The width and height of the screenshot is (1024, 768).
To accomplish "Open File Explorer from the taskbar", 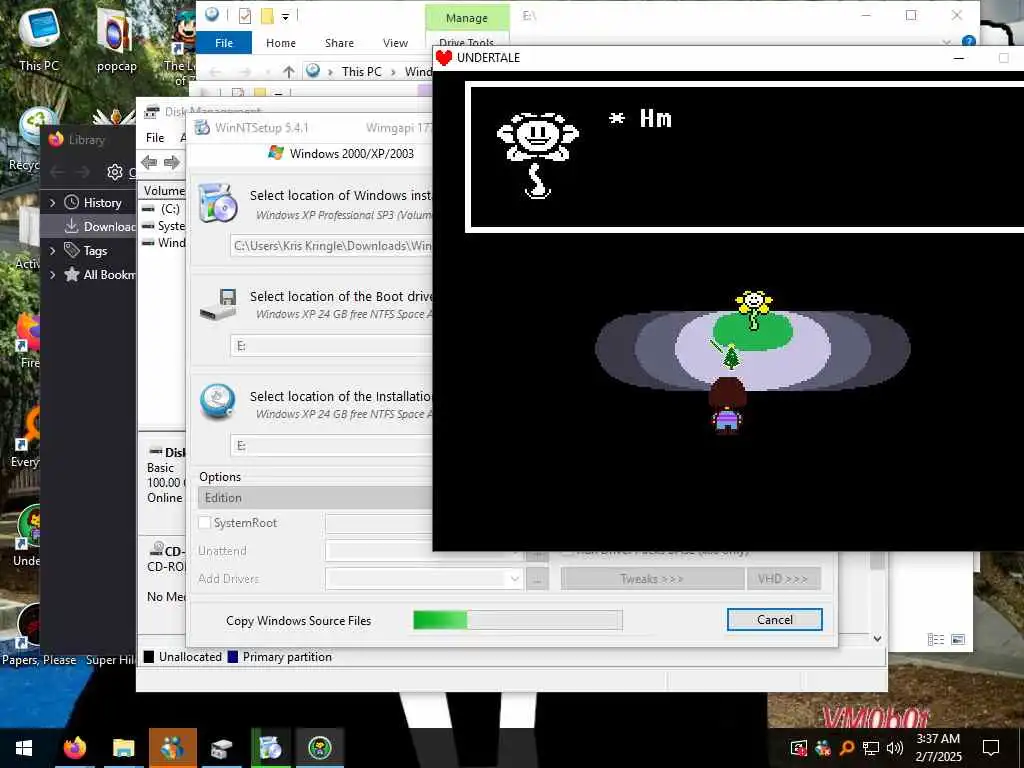I will click(x=123, y=748).
